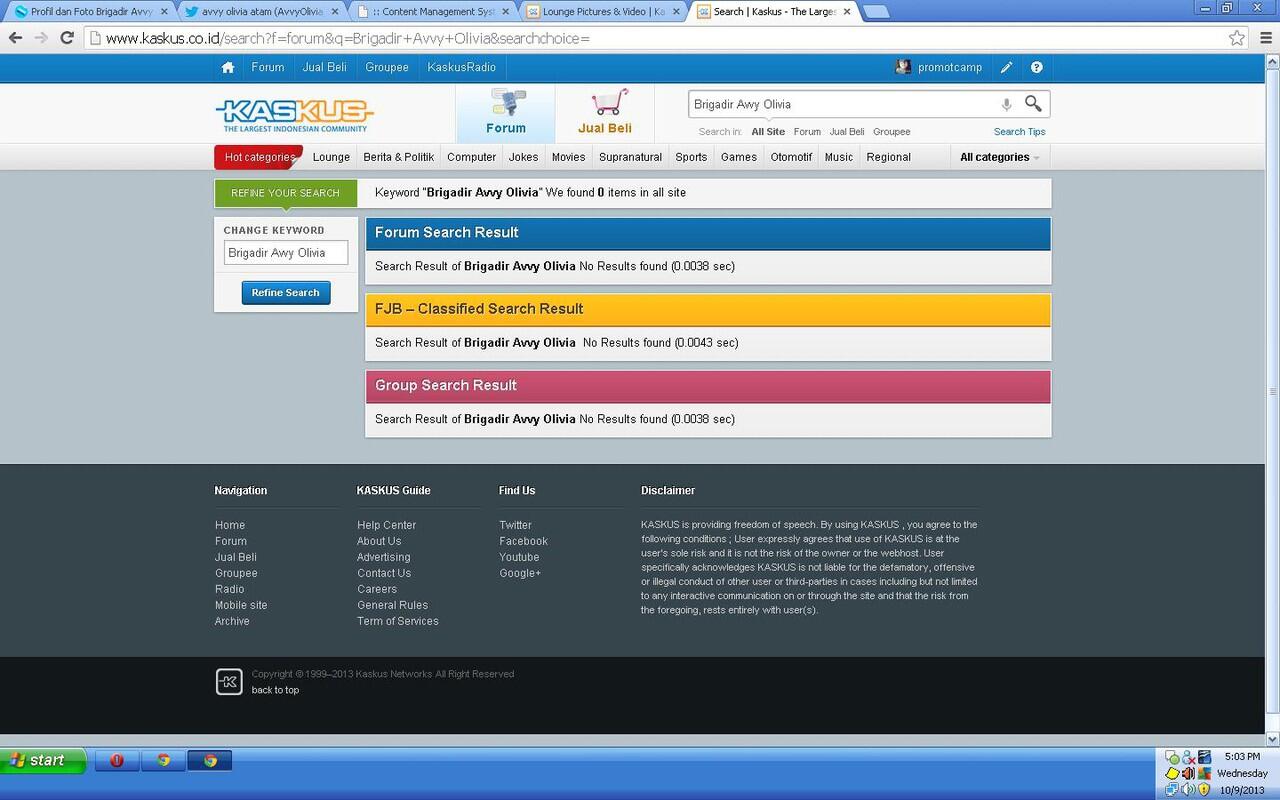Open the Computer category
The width and height of the screenshot is (1280, 800).
click(x=472, y=157)
